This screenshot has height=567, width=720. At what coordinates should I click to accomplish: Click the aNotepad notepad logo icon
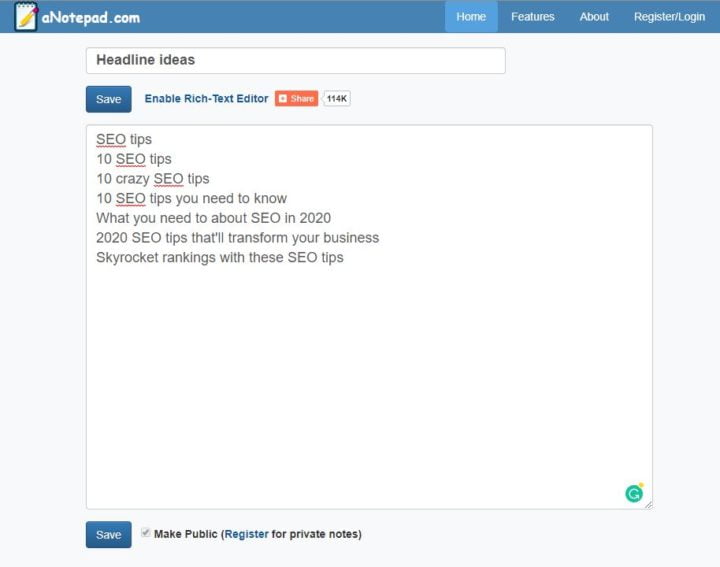[26, 17]
